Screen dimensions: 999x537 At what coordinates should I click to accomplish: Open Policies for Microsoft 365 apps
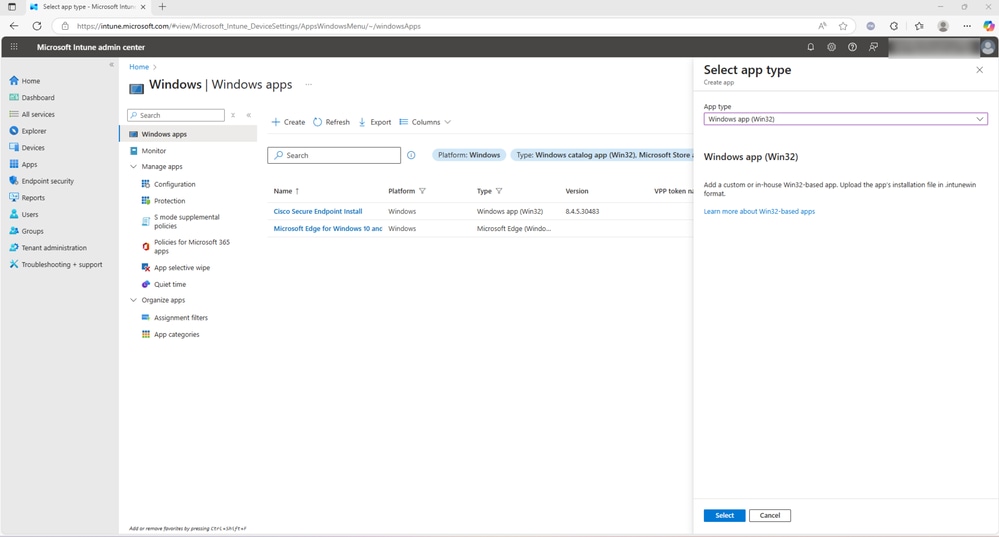pos(191,247)
